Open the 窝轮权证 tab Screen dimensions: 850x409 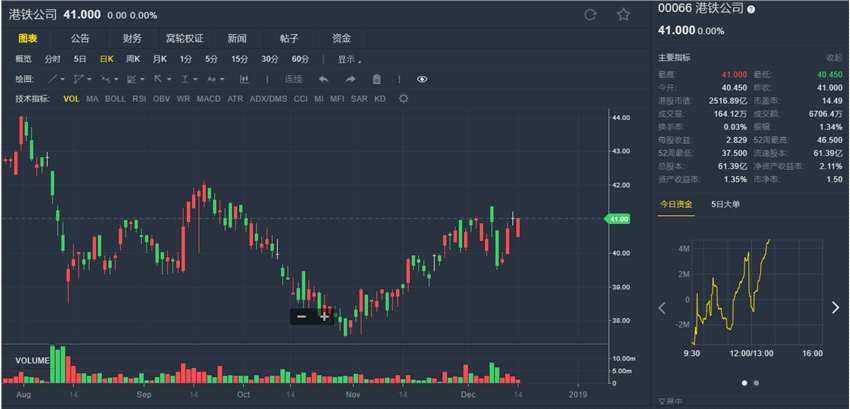185,39
